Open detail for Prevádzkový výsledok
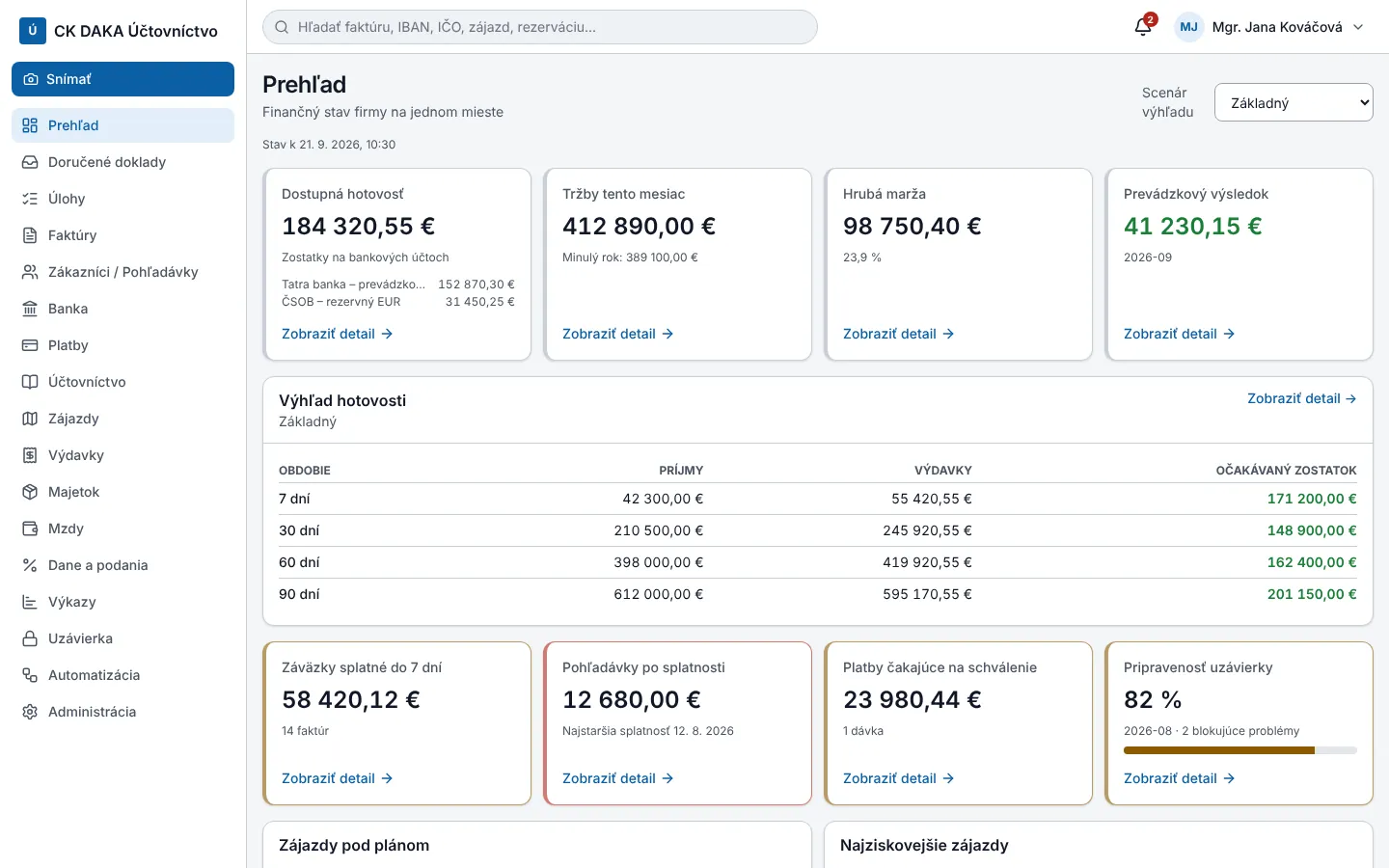This screenshot has width=1389, height=868. (x=1180, y=334)
